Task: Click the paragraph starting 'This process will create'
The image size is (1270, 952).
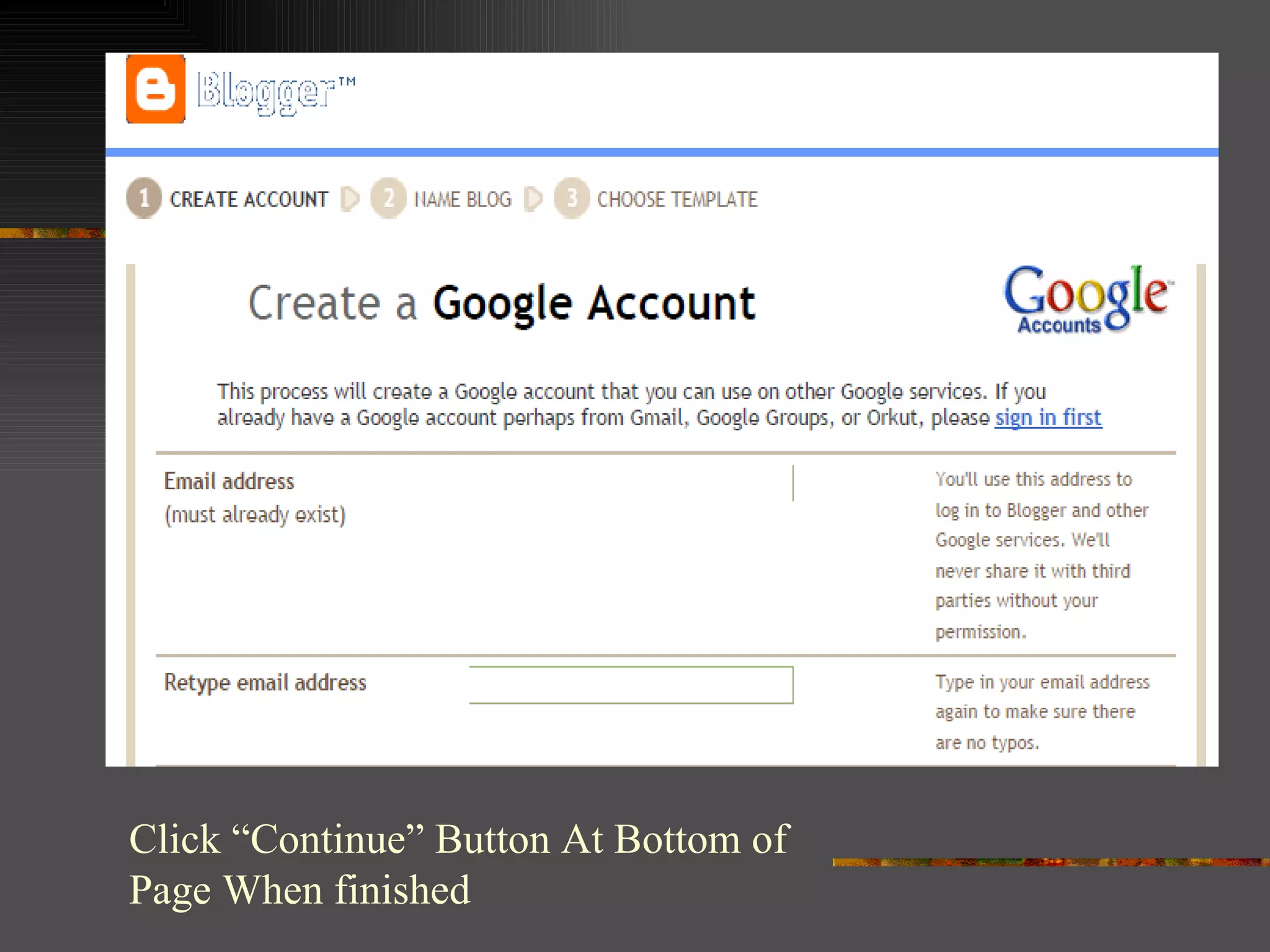Action: pyautogui.click(x=659, y=405)
